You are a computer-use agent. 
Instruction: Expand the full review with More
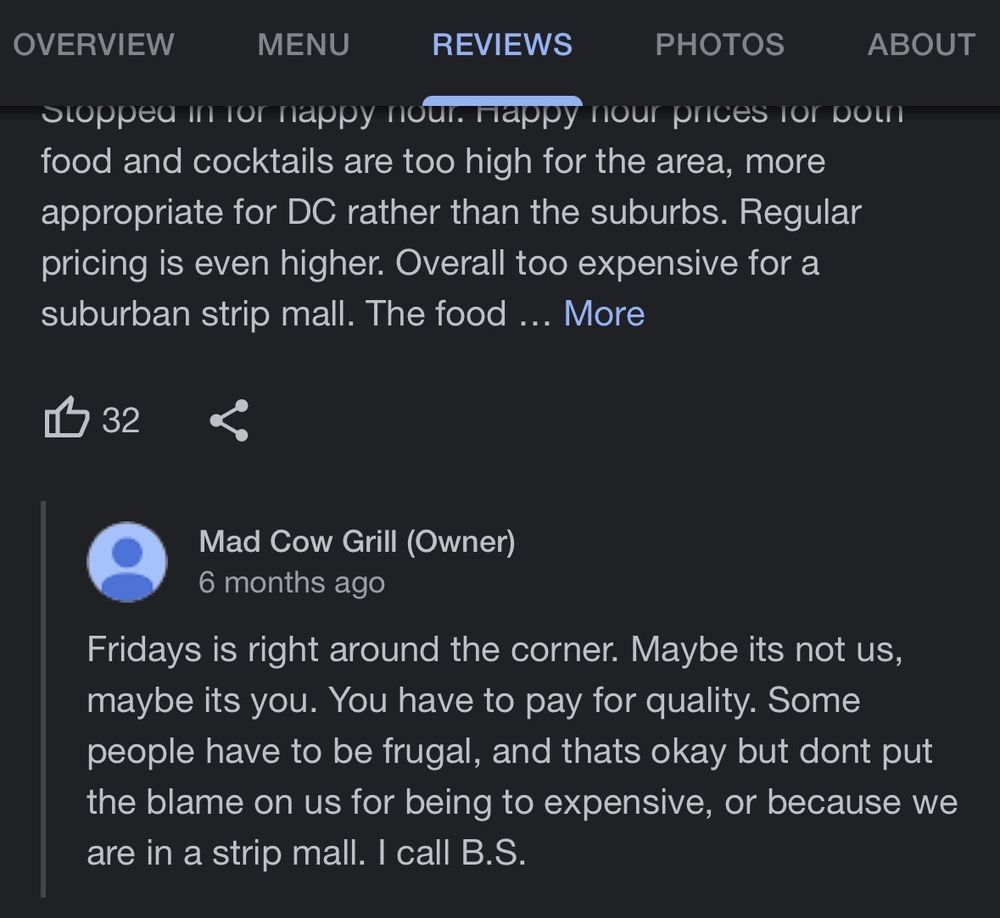coord(604,314)
